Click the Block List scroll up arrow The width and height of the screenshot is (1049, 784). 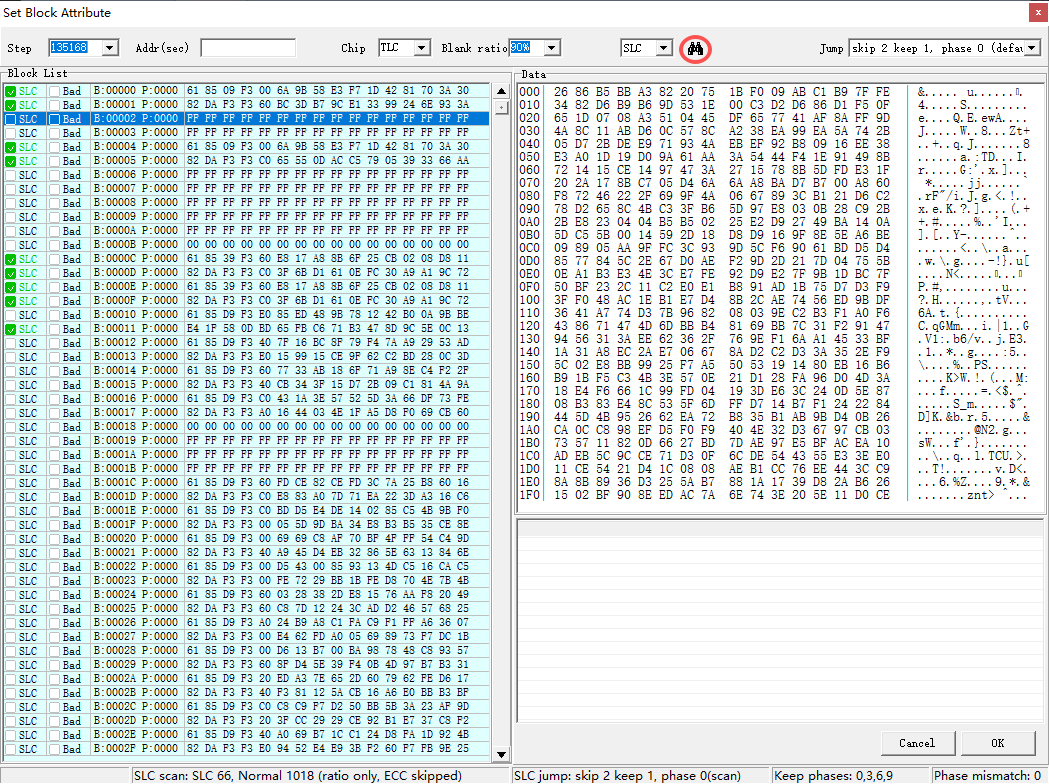pos(501,91)
